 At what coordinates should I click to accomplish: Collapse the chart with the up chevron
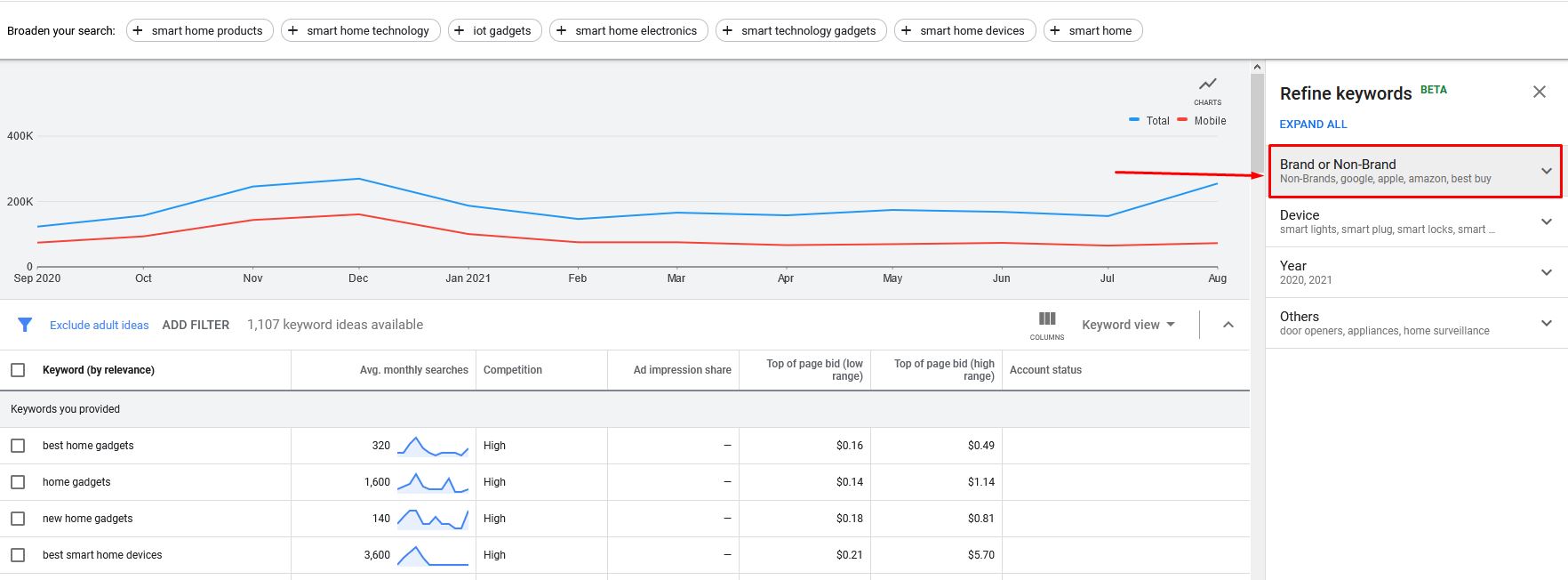(1228, 325)
